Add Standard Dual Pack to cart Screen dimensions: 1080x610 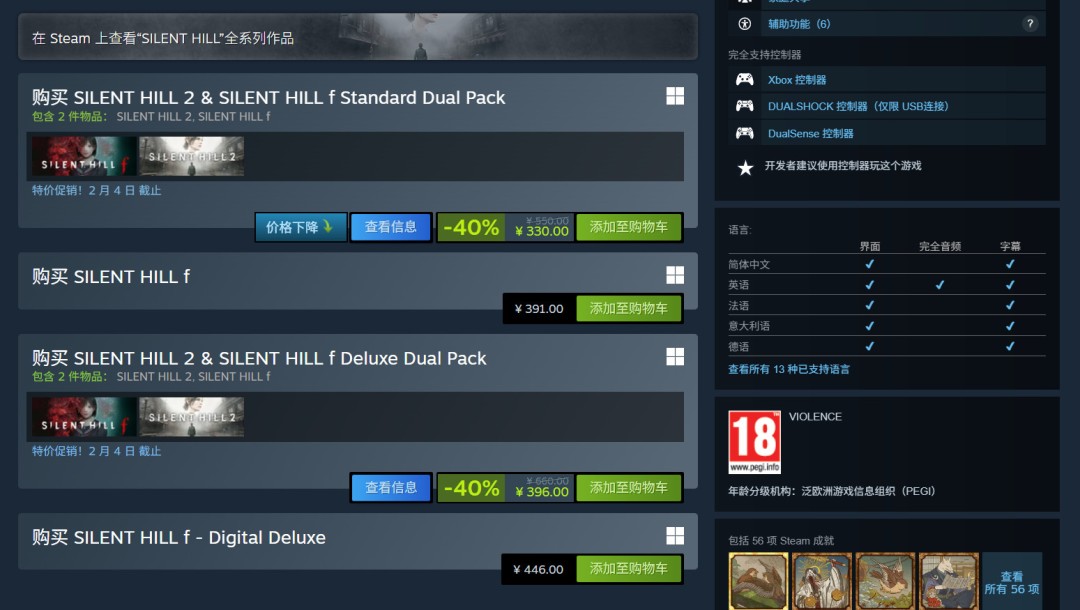point(628,227)
